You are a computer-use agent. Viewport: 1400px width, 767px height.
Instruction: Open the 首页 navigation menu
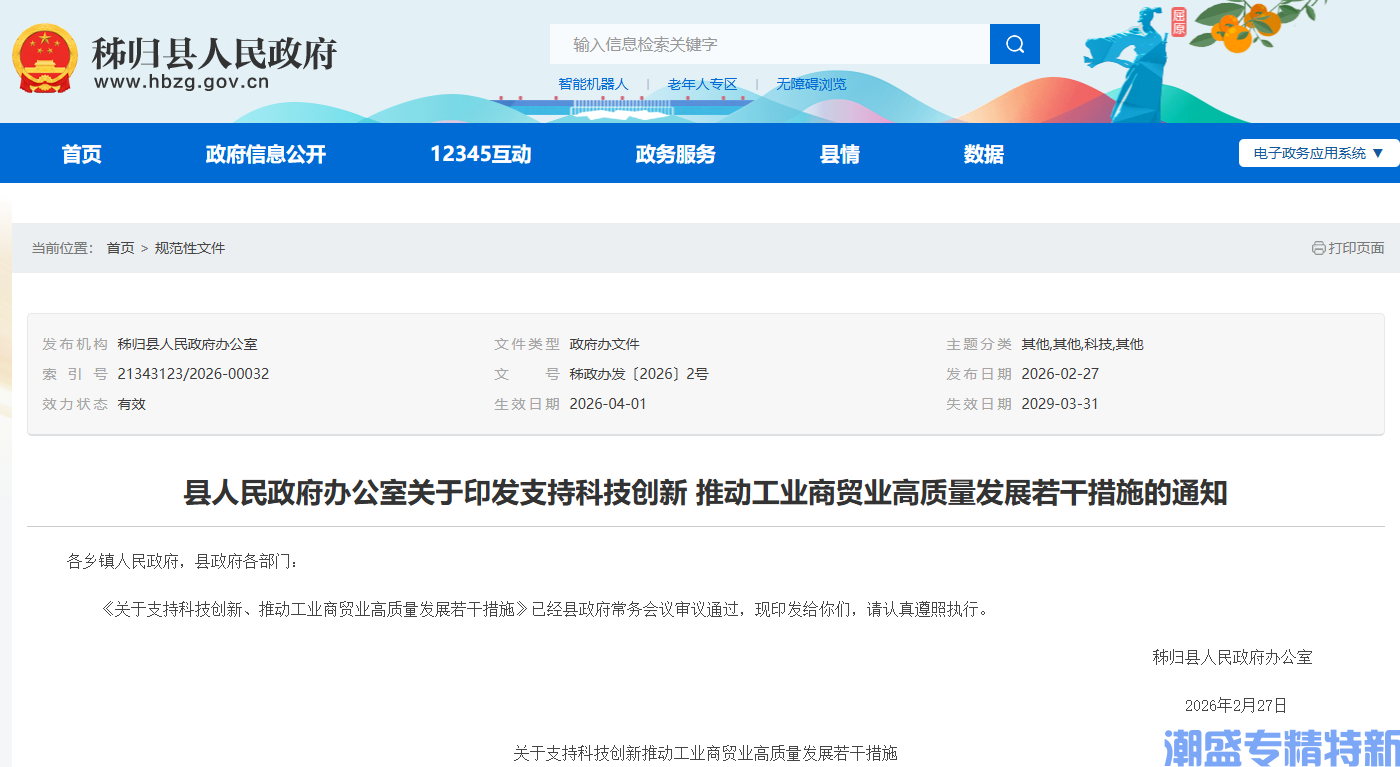(x=81, y=153)
